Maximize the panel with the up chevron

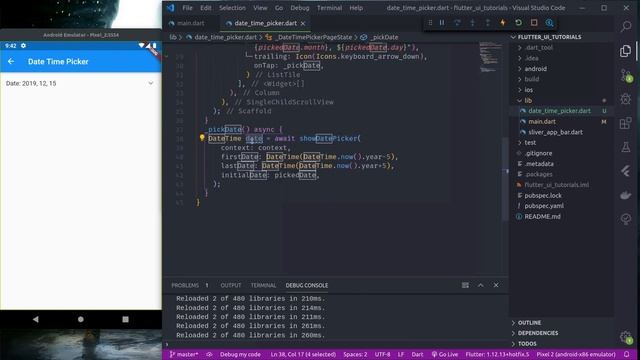[480, 285]
